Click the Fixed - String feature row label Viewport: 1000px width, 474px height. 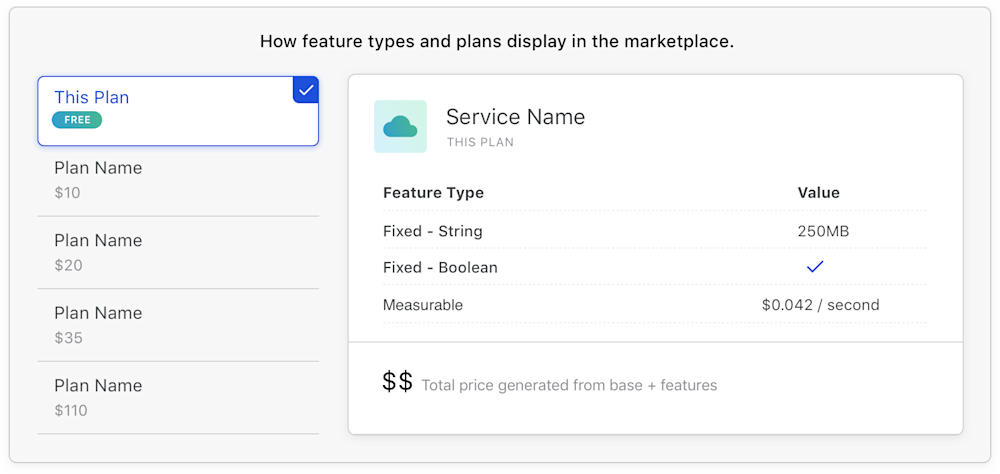click(432, 231)
